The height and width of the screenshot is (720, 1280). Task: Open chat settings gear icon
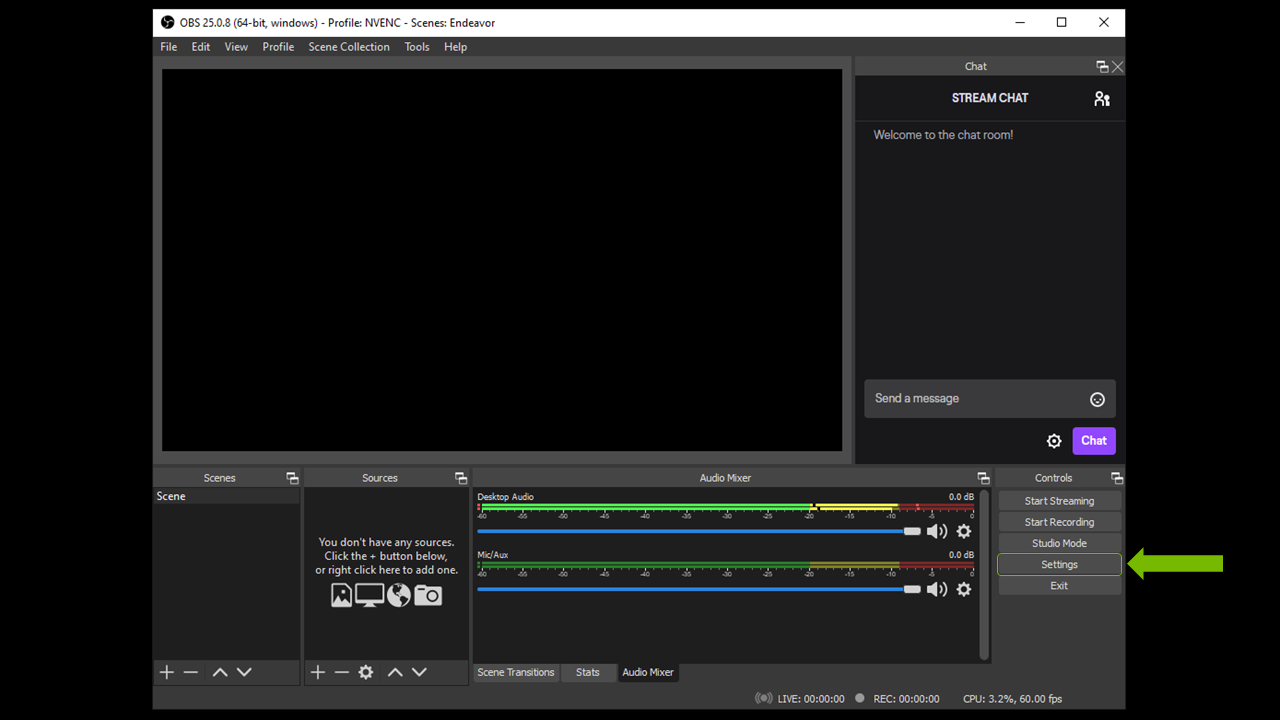click(1054, 441)
